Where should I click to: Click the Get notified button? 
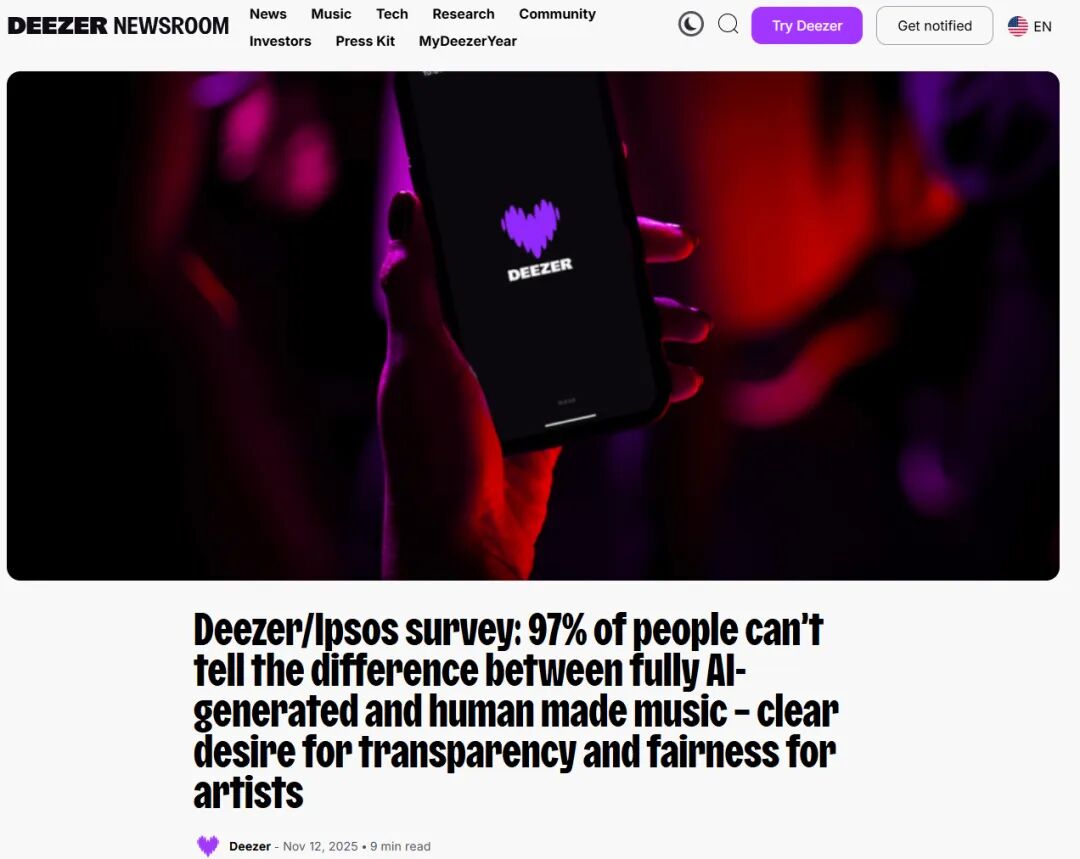point(934,25)
